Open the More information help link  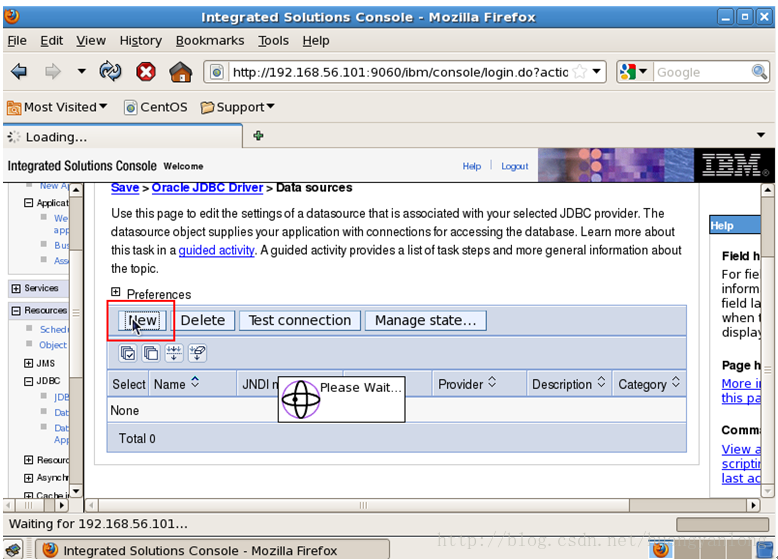point(741,390)
